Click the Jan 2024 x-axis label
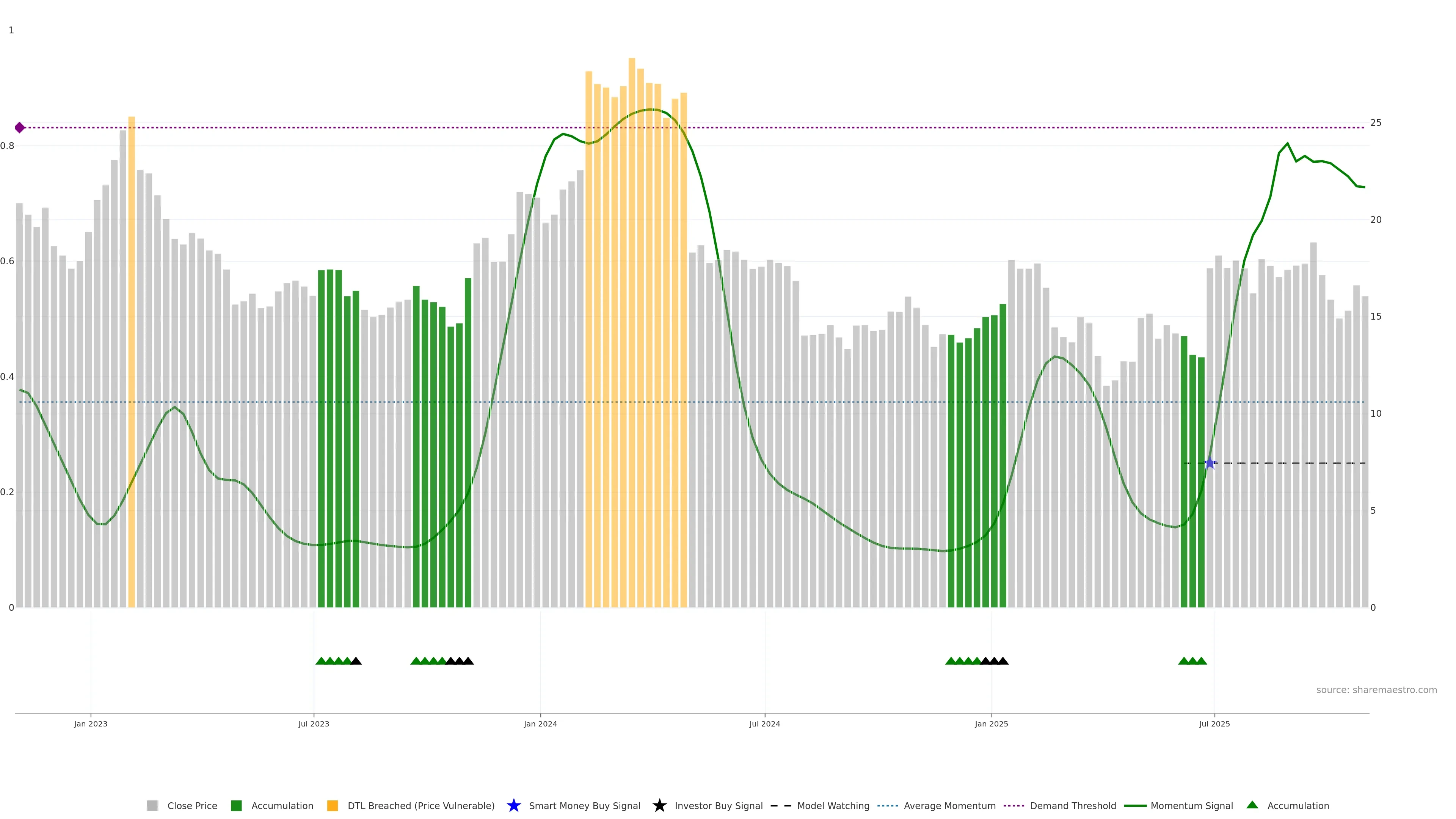 tap(540, 723)
